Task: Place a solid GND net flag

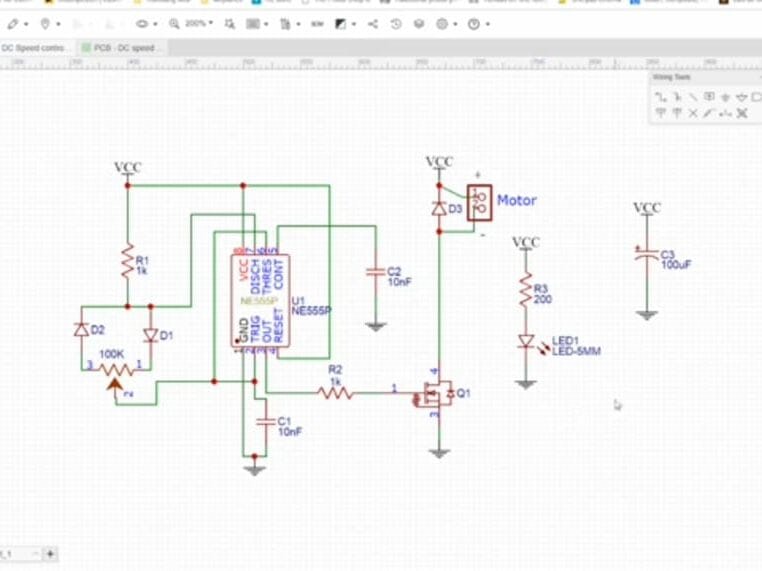Action: pos(726,97)
